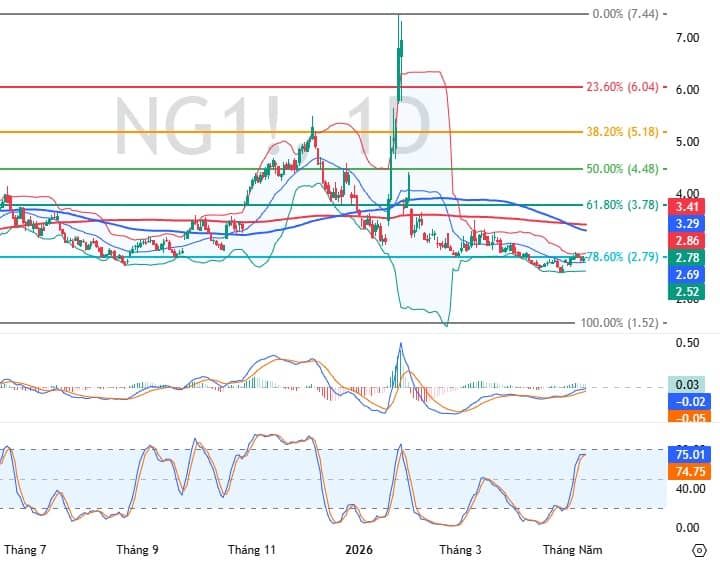Click the stochastic 74.75 value tag
The width and height of the screenshot is (720, 562).
690,472
